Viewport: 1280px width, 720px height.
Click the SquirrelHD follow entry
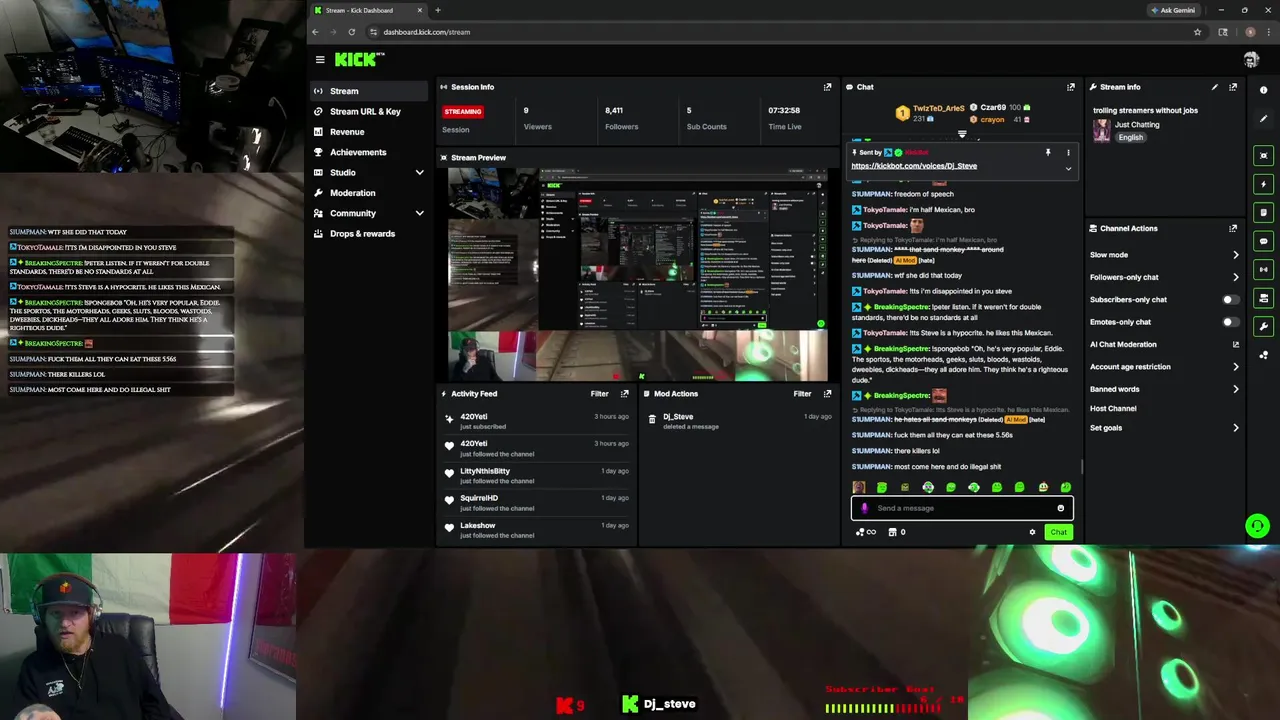(x=537, y=502)
